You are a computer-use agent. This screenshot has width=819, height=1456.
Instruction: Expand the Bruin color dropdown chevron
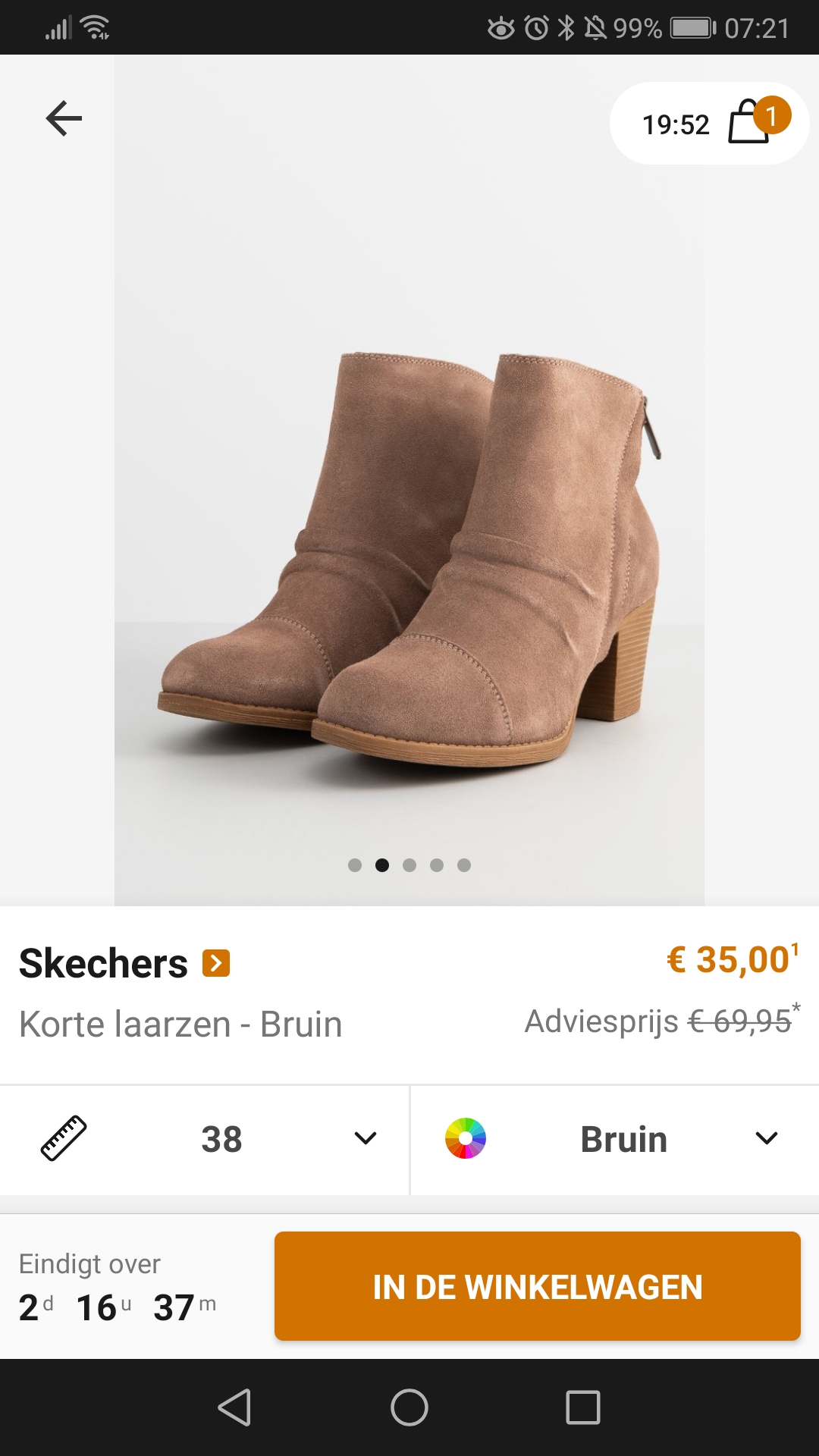pos(767,1138)
